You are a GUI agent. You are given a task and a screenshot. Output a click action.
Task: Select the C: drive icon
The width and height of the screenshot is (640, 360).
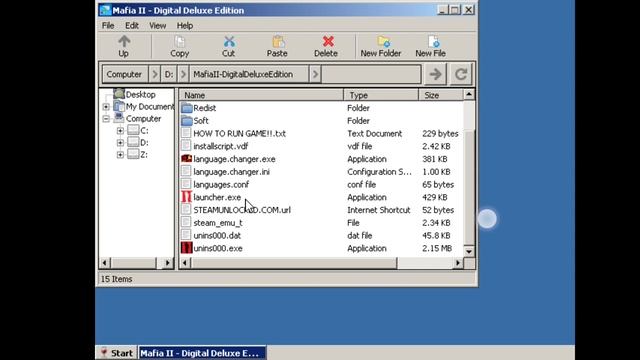click(x=133, y=130)
